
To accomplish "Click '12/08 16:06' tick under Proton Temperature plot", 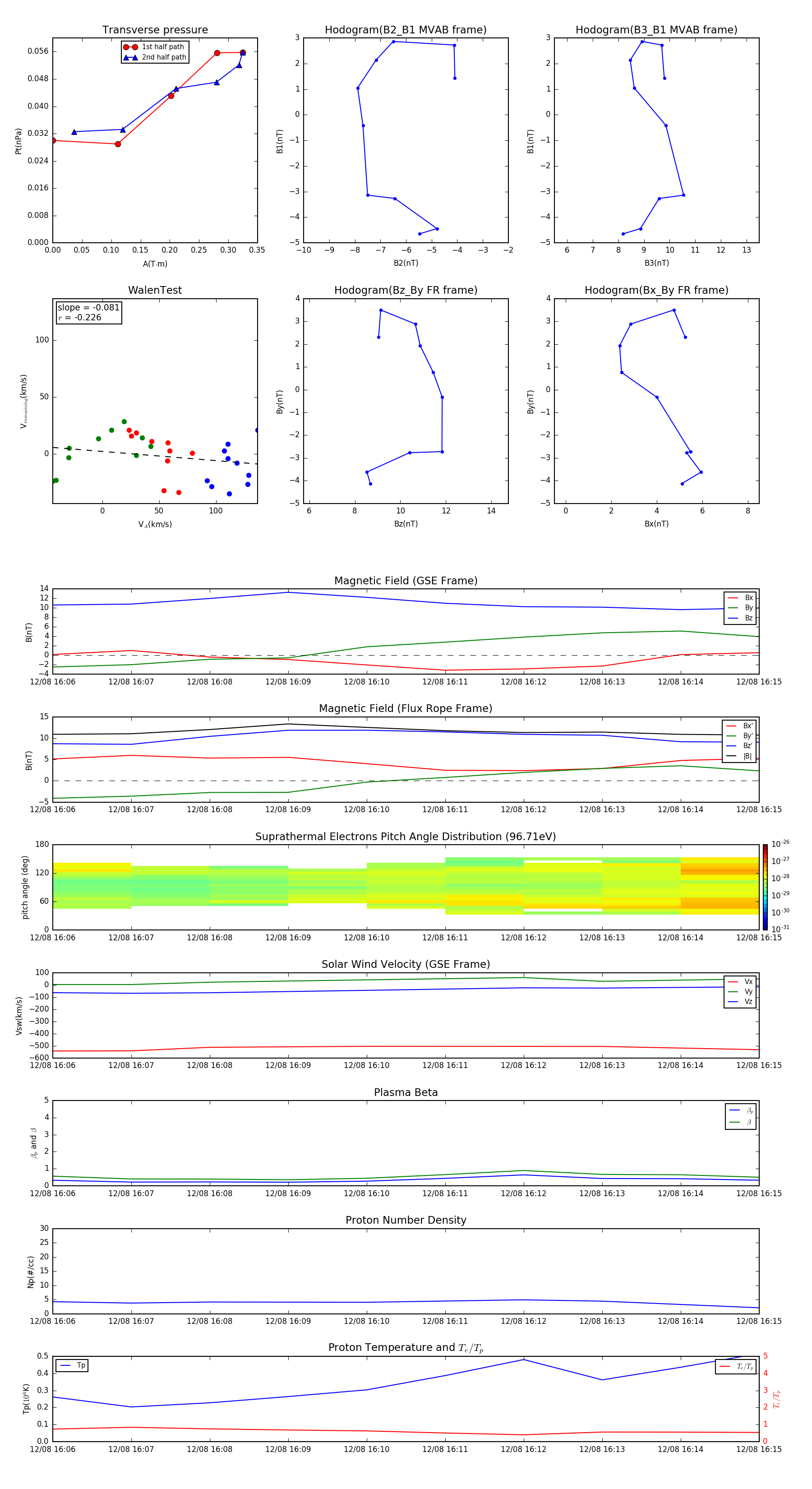I will (x=53, y=1449).
